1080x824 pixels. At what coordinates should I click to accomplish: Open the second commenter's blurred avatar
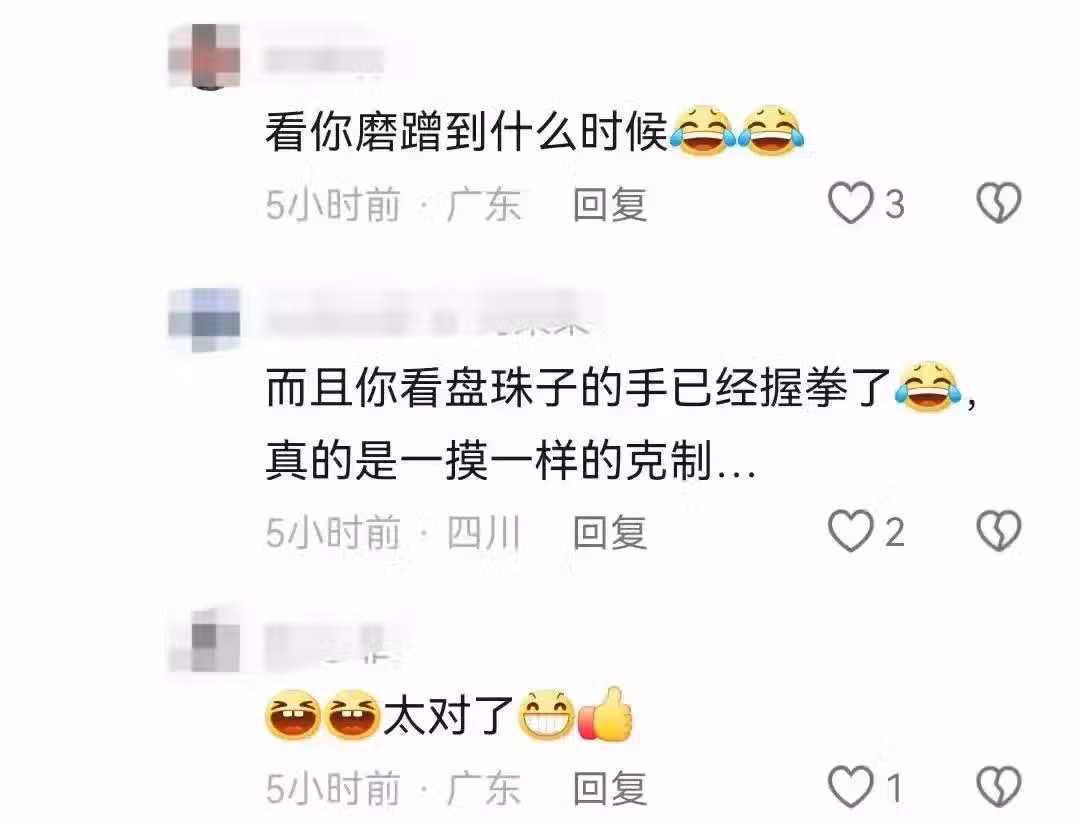point(205,319)
